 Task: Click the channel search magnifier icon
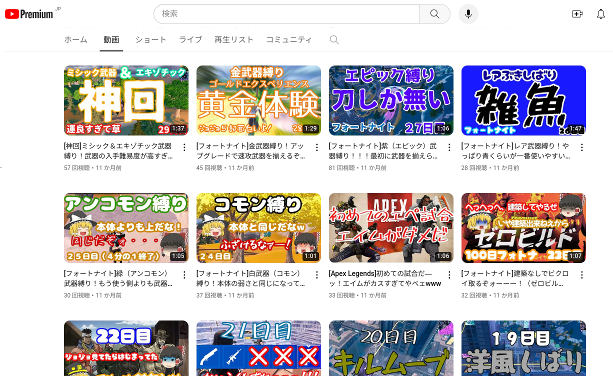tap(334, 39)
